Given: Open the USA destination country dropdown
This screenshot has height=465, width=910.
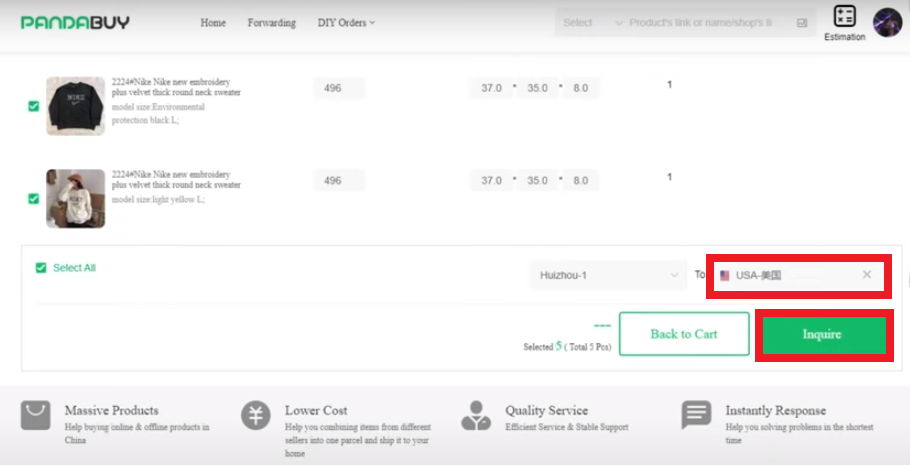Looking at the screenshot, I should click(x=799, y=276).
